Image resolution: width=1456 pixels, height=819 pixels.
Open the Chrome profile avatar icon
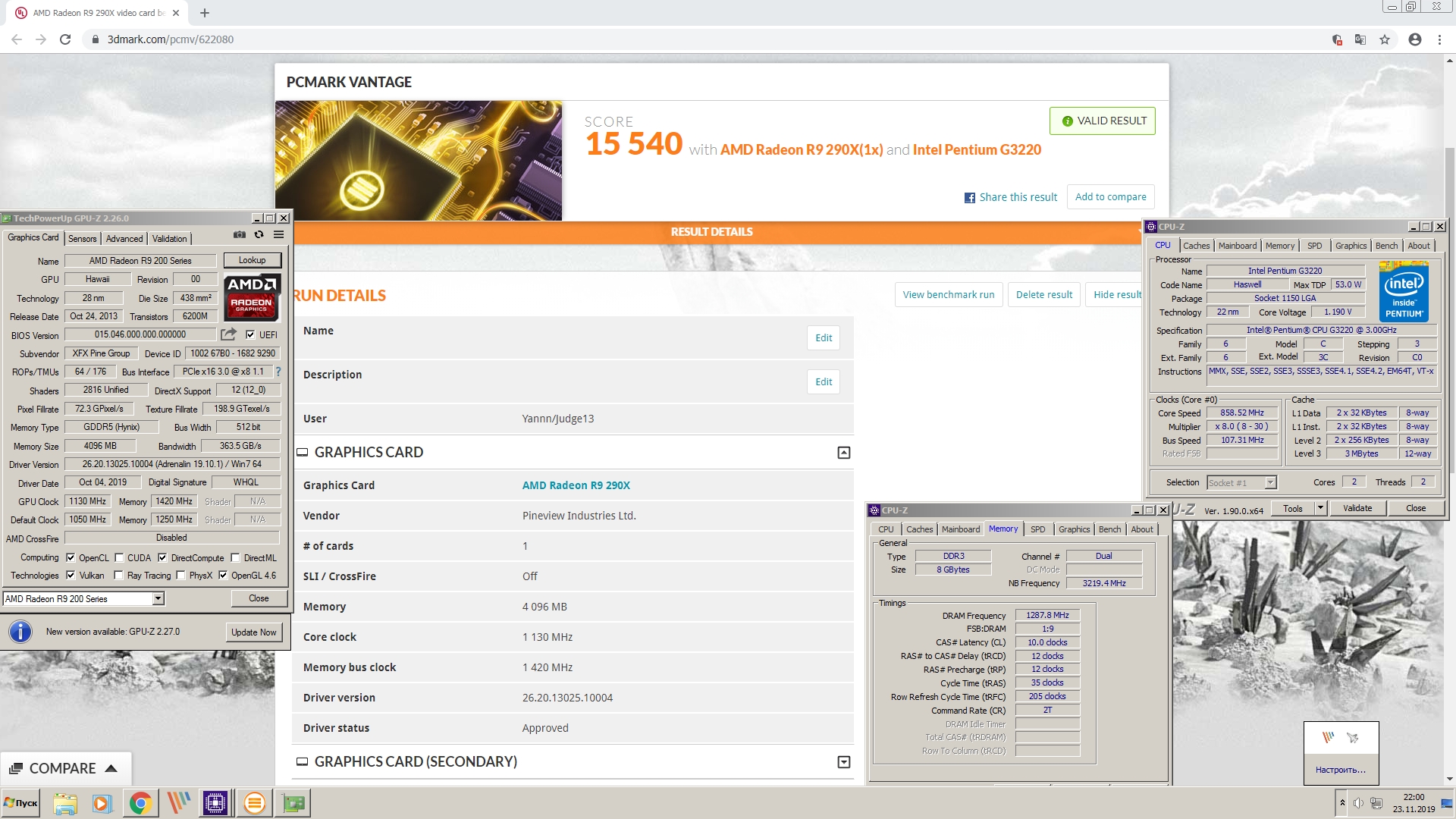tap(1414, 39)
